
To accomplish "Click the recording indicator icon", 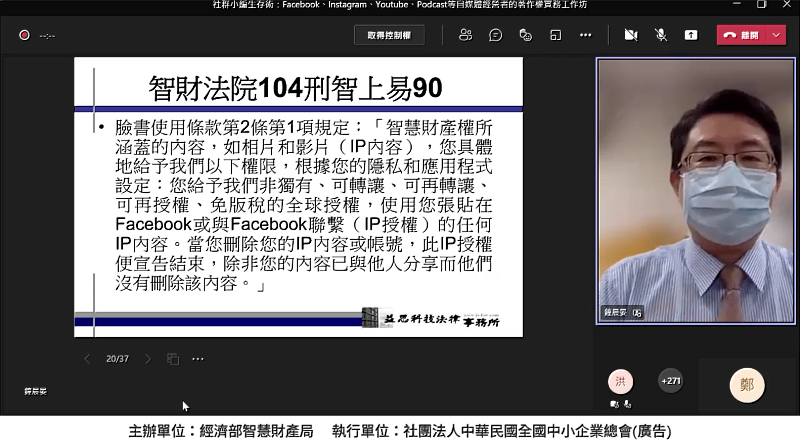I will coord(24,35).
